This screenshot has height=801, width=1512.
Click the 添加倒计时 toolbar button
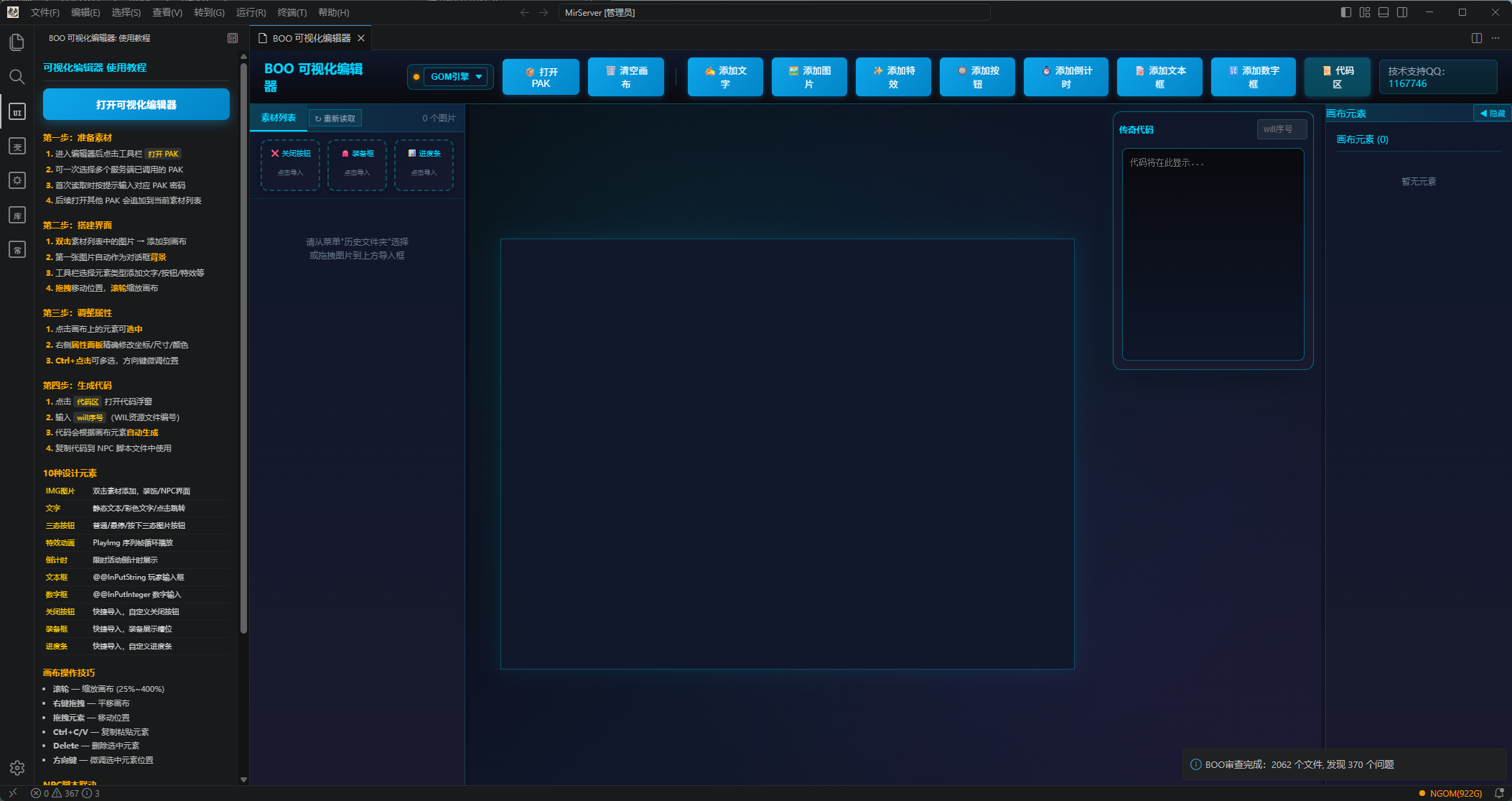click(1066, 77)
